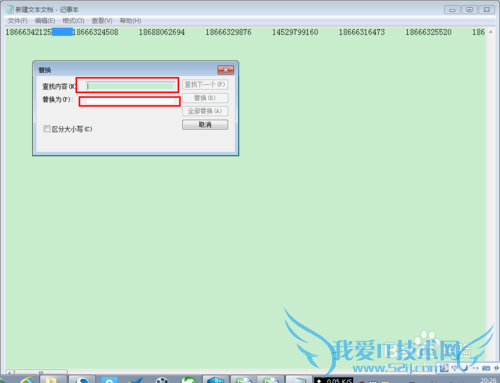Click the 查找内容 input field
The height and width of the screenshot is (383, 500).
tap(130, 86)
